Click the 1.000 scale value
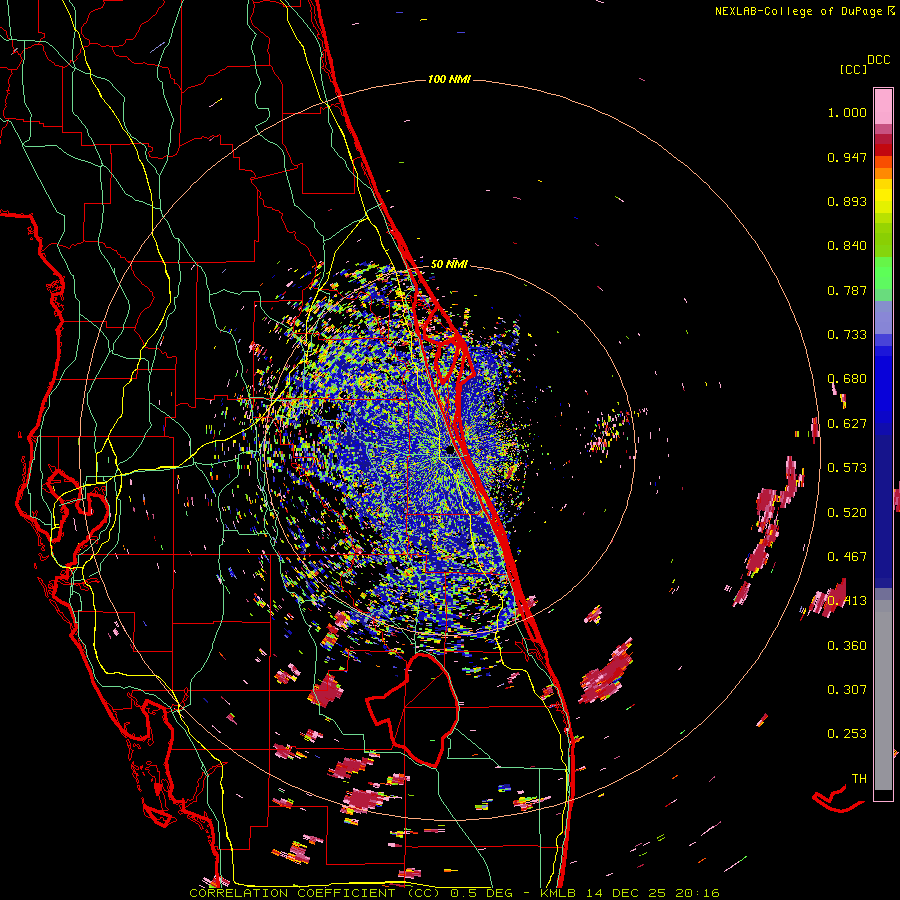 [847, 112]
